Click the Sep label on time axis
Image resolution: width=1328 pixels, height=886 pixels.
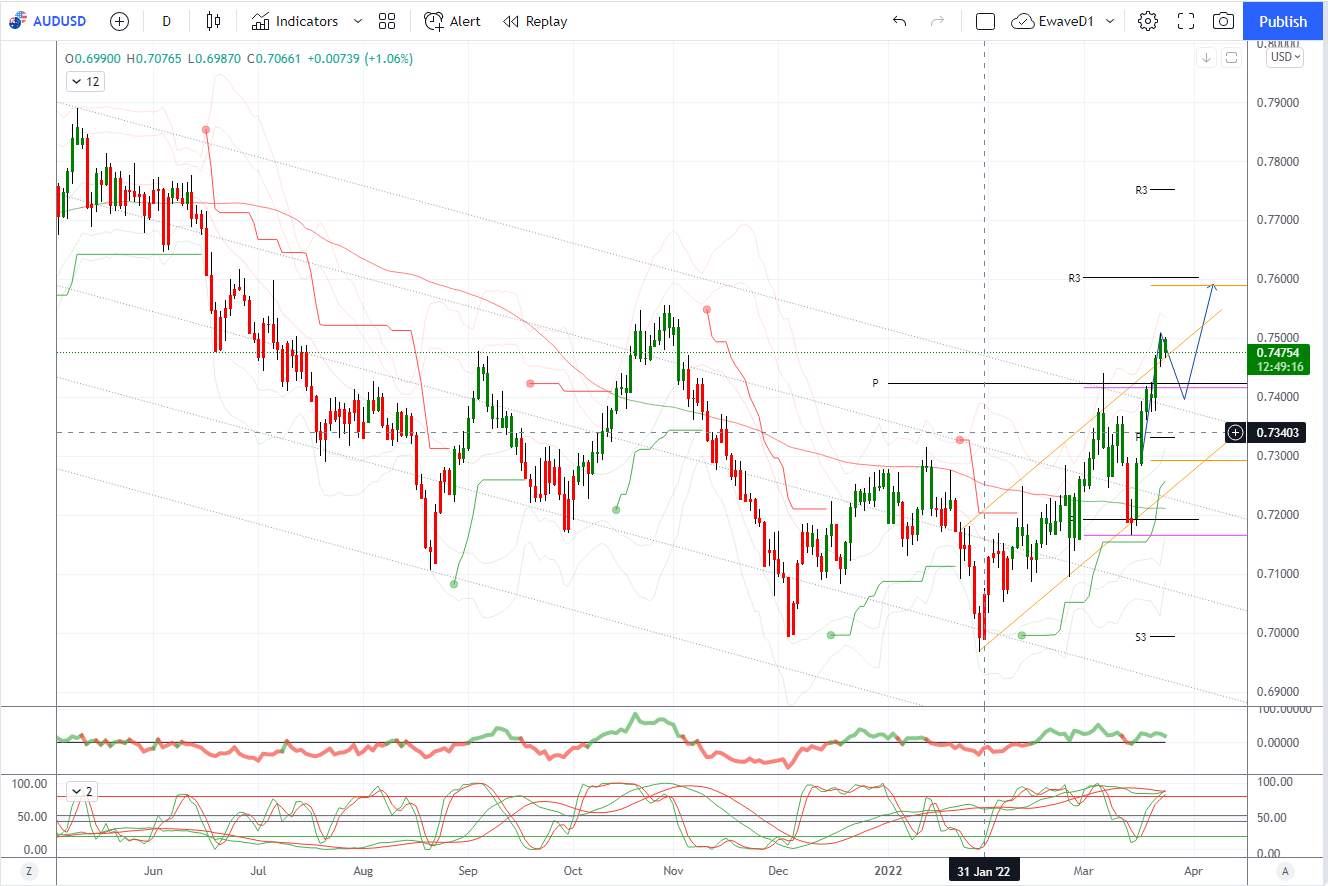(468, 871)
